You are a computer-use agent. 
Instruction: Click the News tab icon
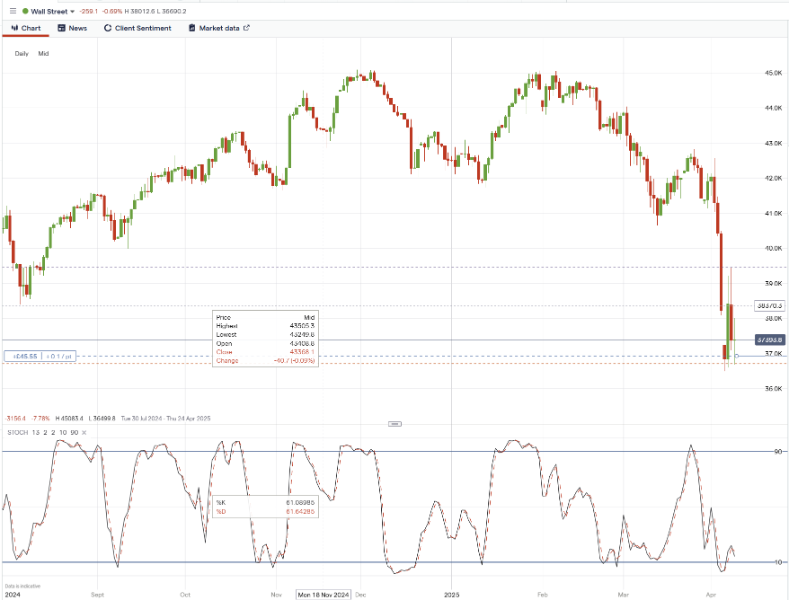pyautogui.click(x=61, y=28)
